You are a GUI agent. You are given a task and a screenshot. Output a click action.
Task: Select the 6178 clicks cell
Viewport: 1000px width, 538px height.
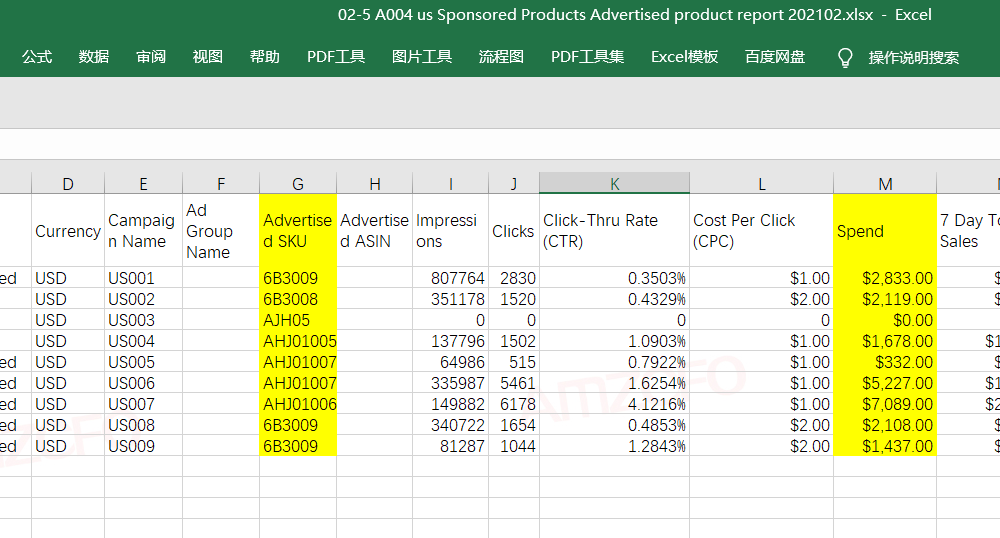pos(514,404)
